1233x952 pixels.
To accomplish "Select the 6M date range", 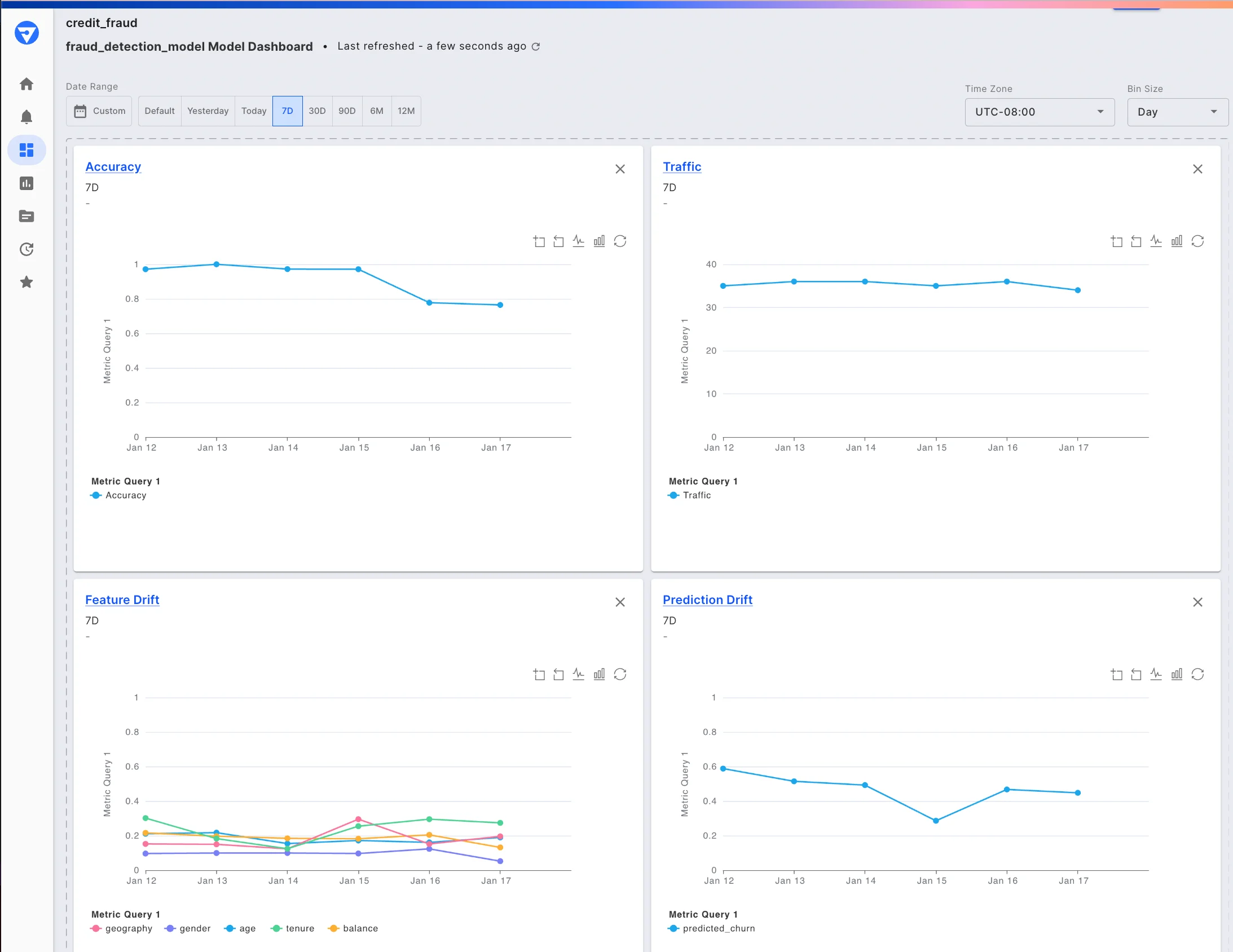I will point(377,111).
